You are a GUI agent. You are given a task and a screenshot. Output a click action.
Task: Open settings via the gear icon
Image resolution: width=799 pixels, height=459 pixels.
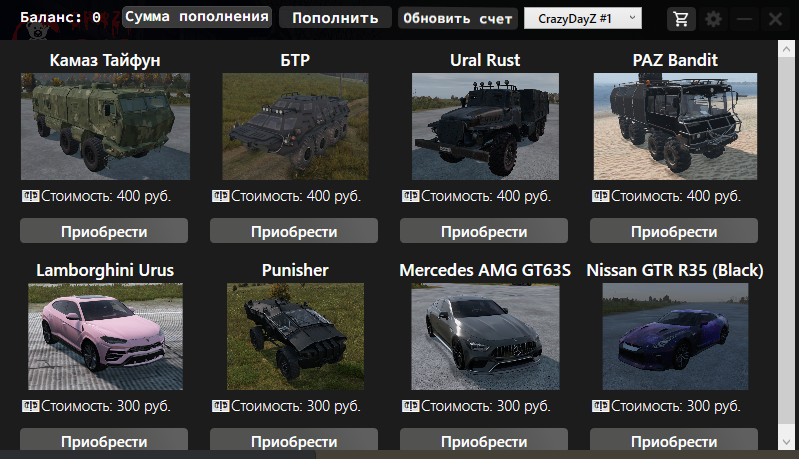pyautogui.click(x=713, y=19)
